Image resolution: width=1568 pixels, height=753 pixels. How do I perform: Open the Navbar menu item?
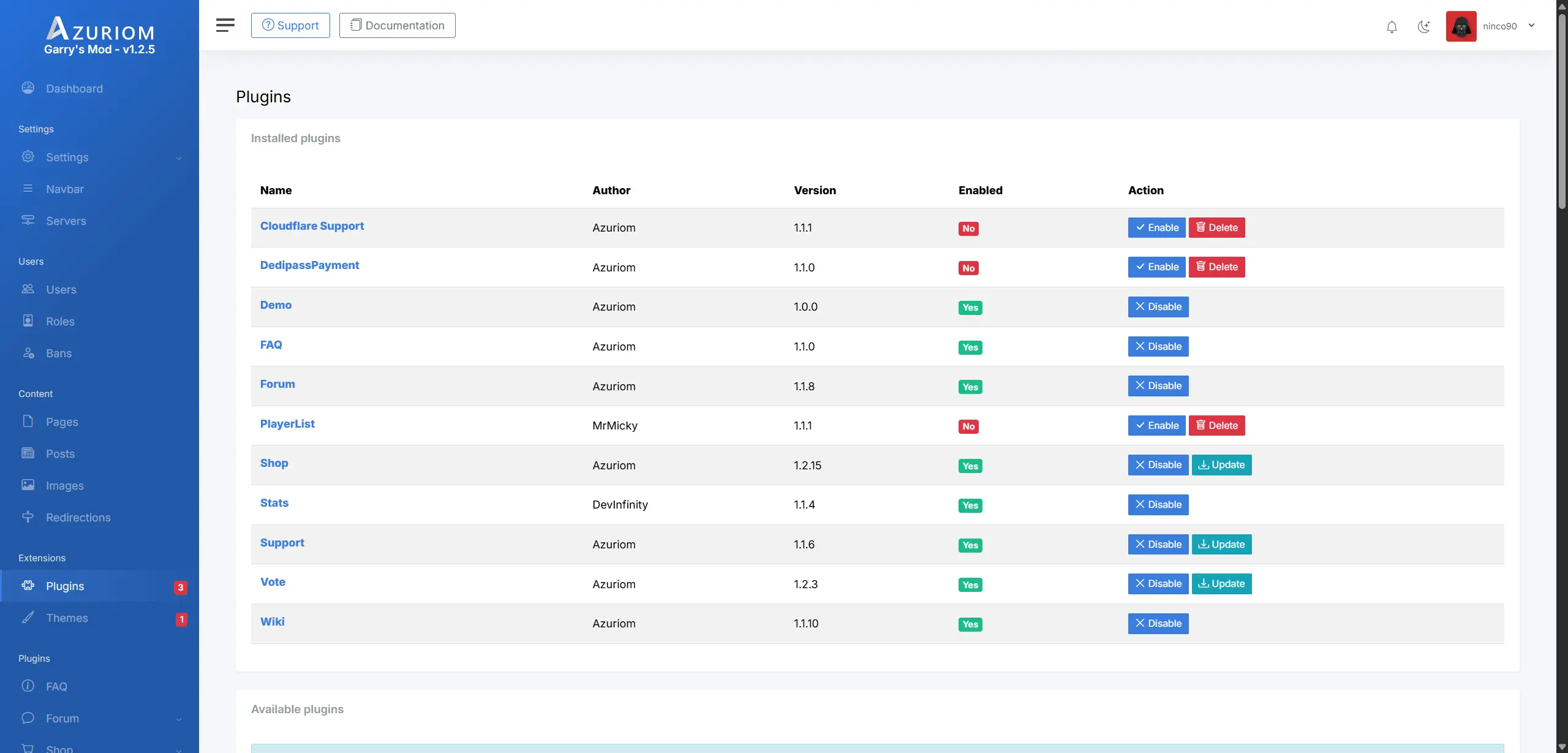coord(99,189)
